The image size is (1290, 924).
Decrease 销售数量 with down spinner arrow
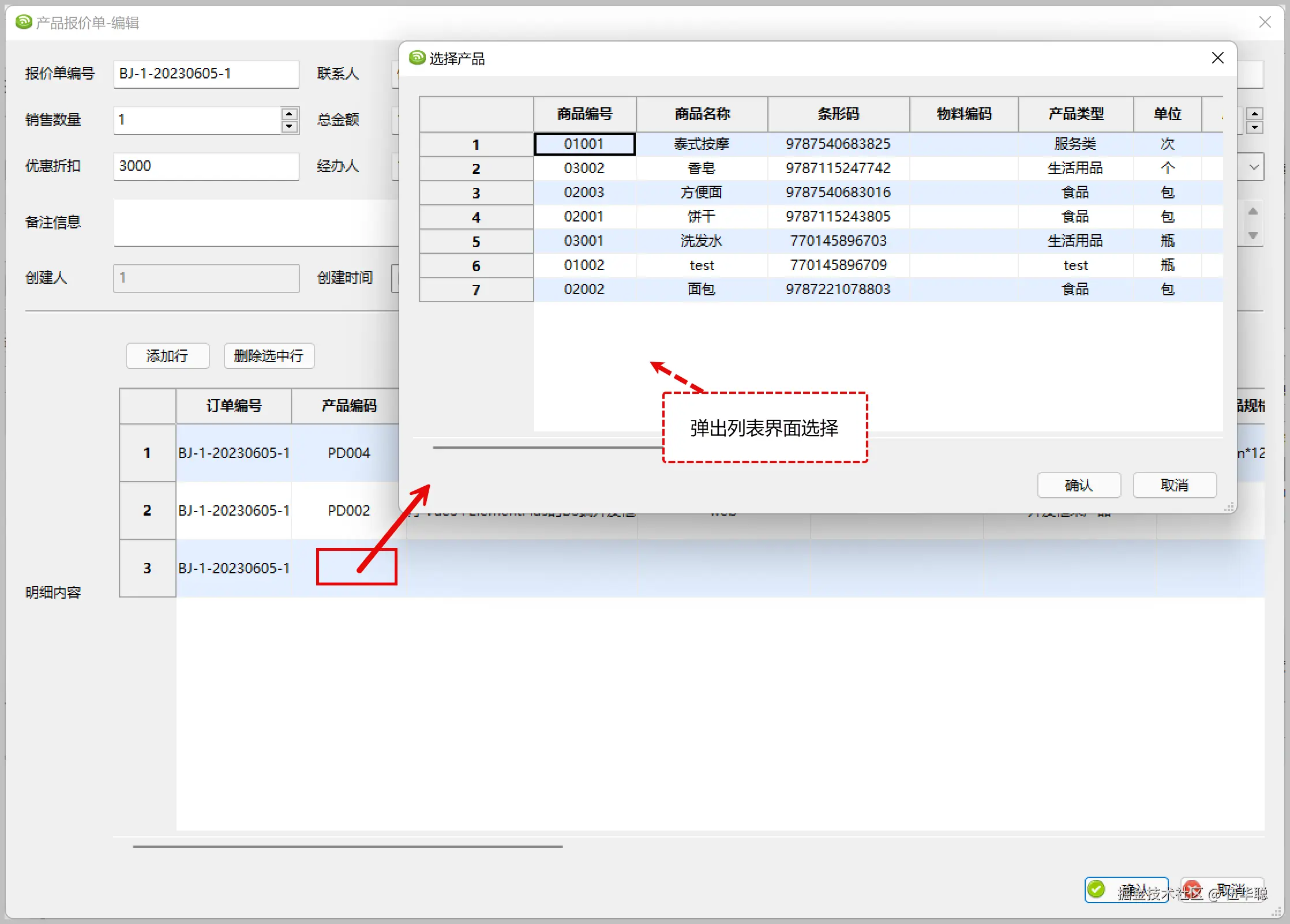click(290, 127)
